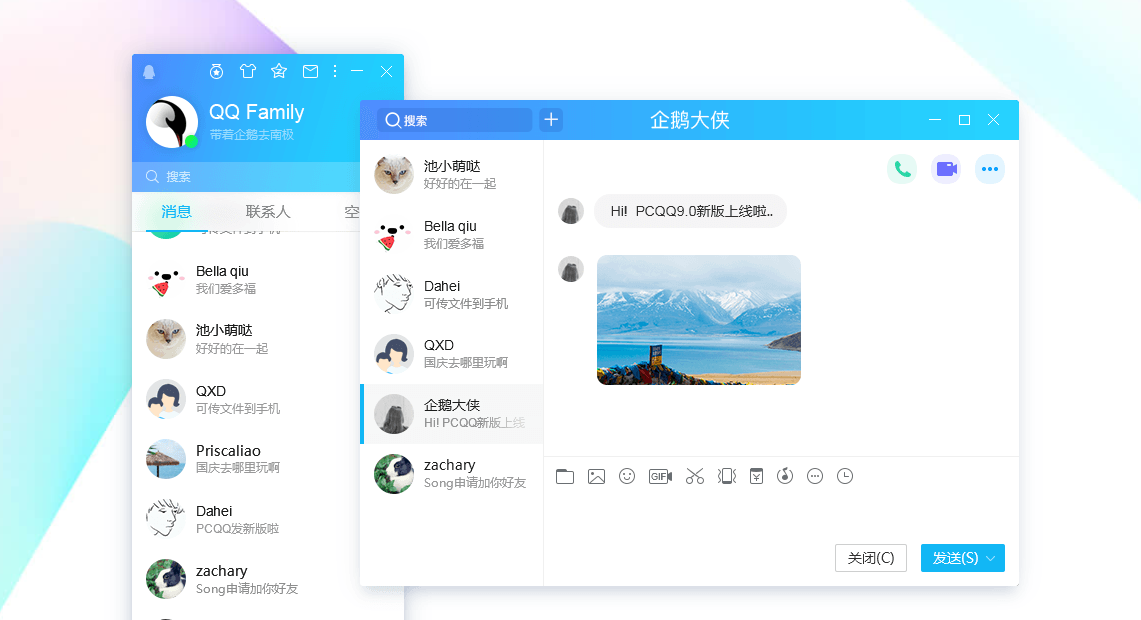
Task: Select Dahei in chat window sidebar
Action: [452, 294]
